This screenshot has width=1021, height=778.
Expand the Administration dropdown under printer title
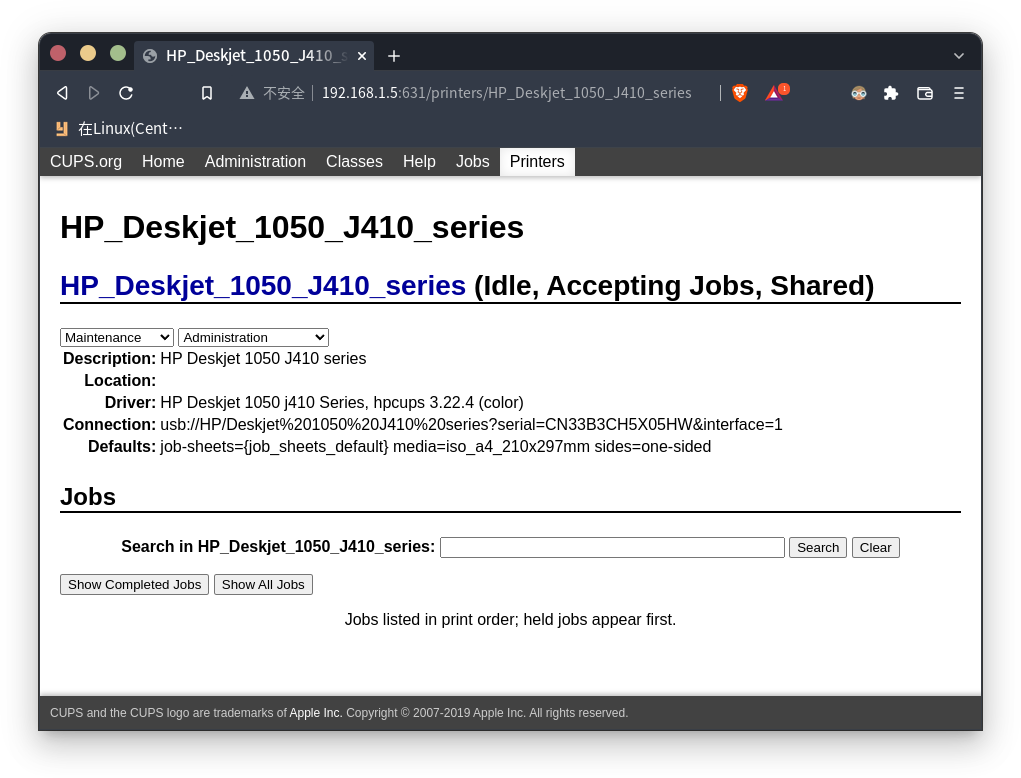[253, 338]
